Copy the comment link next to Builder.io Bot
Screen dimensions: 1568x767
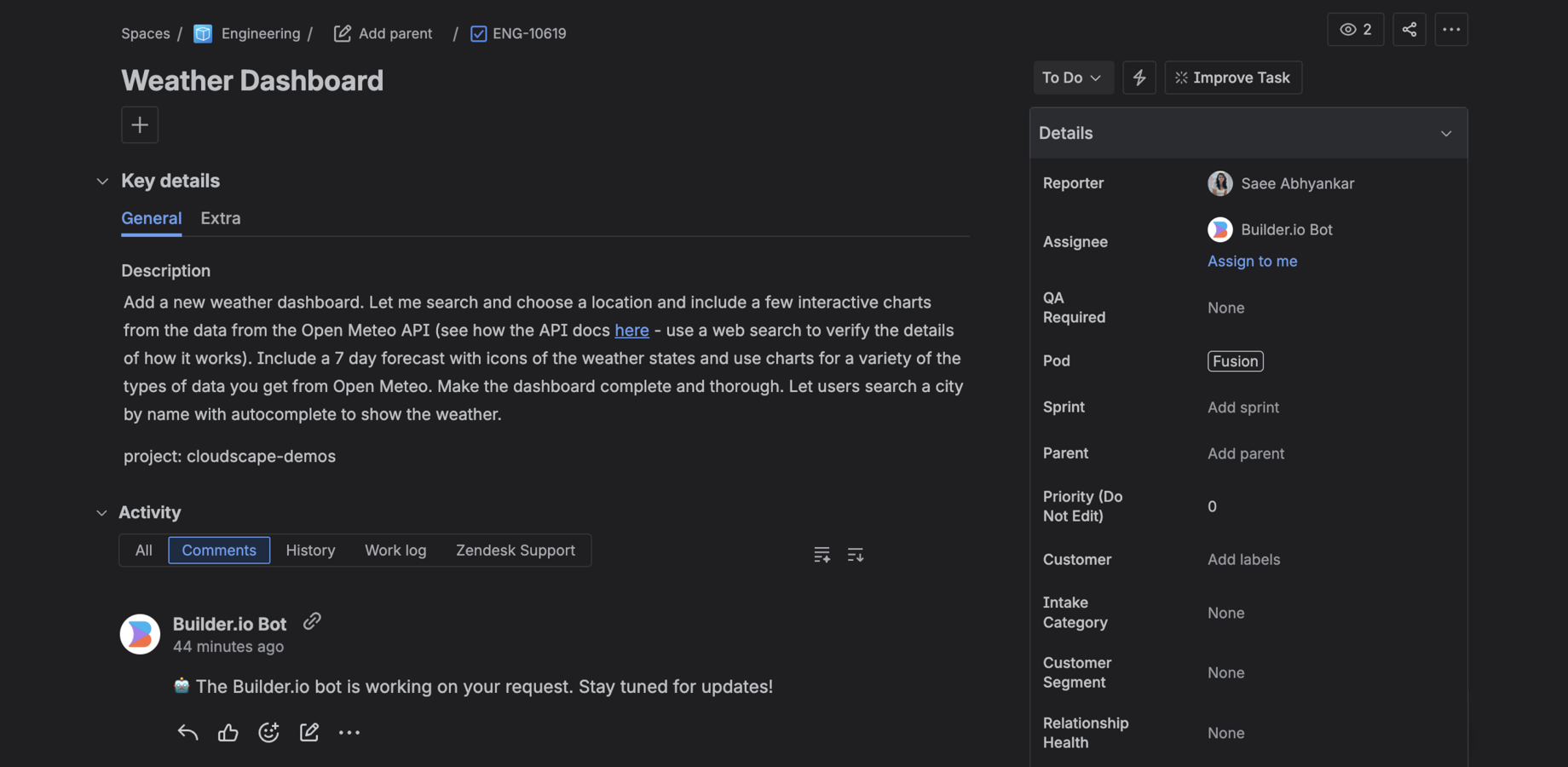312,621
